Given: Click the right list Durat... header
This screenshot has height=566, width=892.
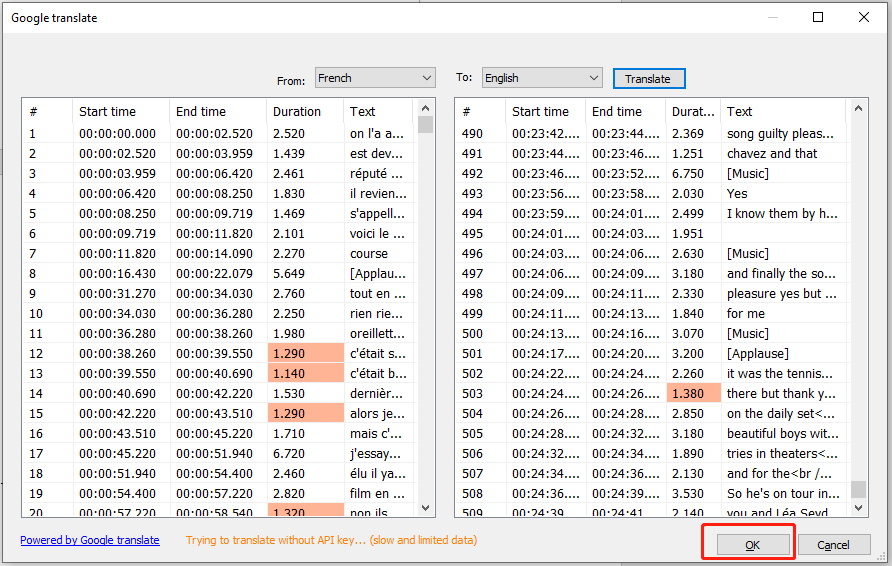Looking at the screenshot, I should tap(693, 111).
